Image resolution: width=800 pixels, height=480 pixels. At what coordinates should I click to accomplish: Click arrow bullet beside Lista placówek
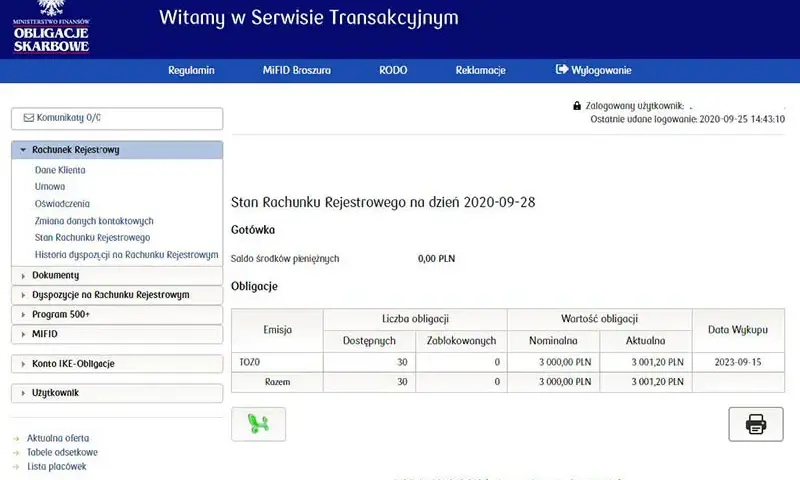16,467
